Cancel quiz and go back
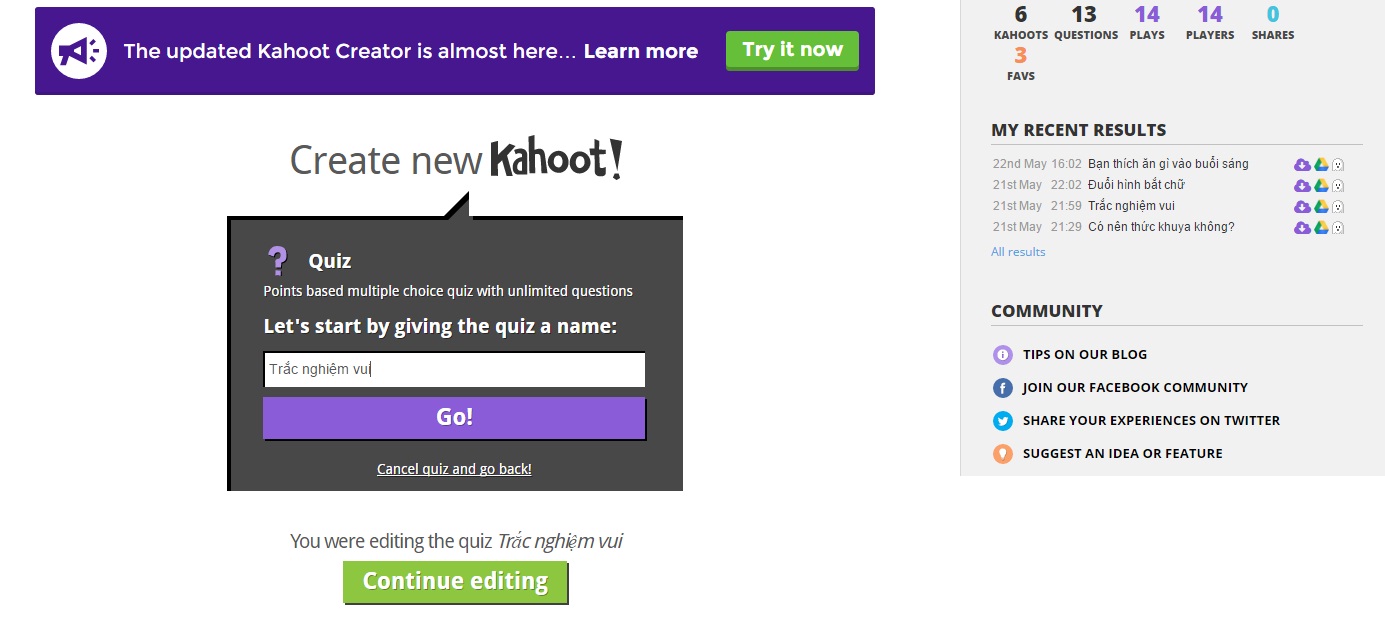 tap(454, 469)
